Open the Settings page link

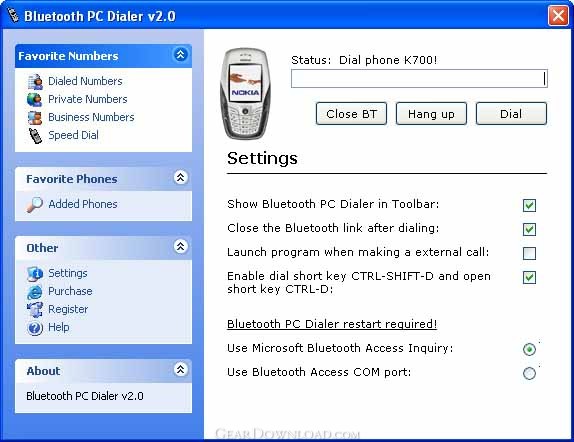pos(68,273)
